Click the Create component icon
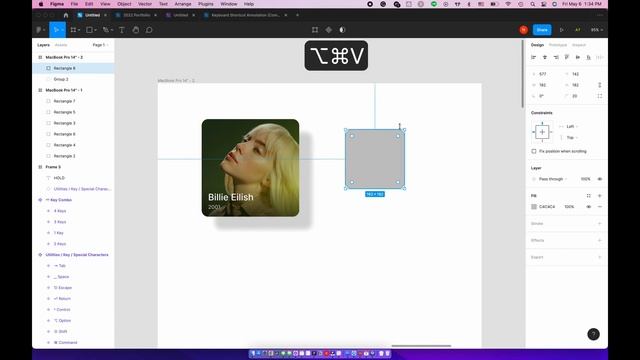 tap(329, 30)
